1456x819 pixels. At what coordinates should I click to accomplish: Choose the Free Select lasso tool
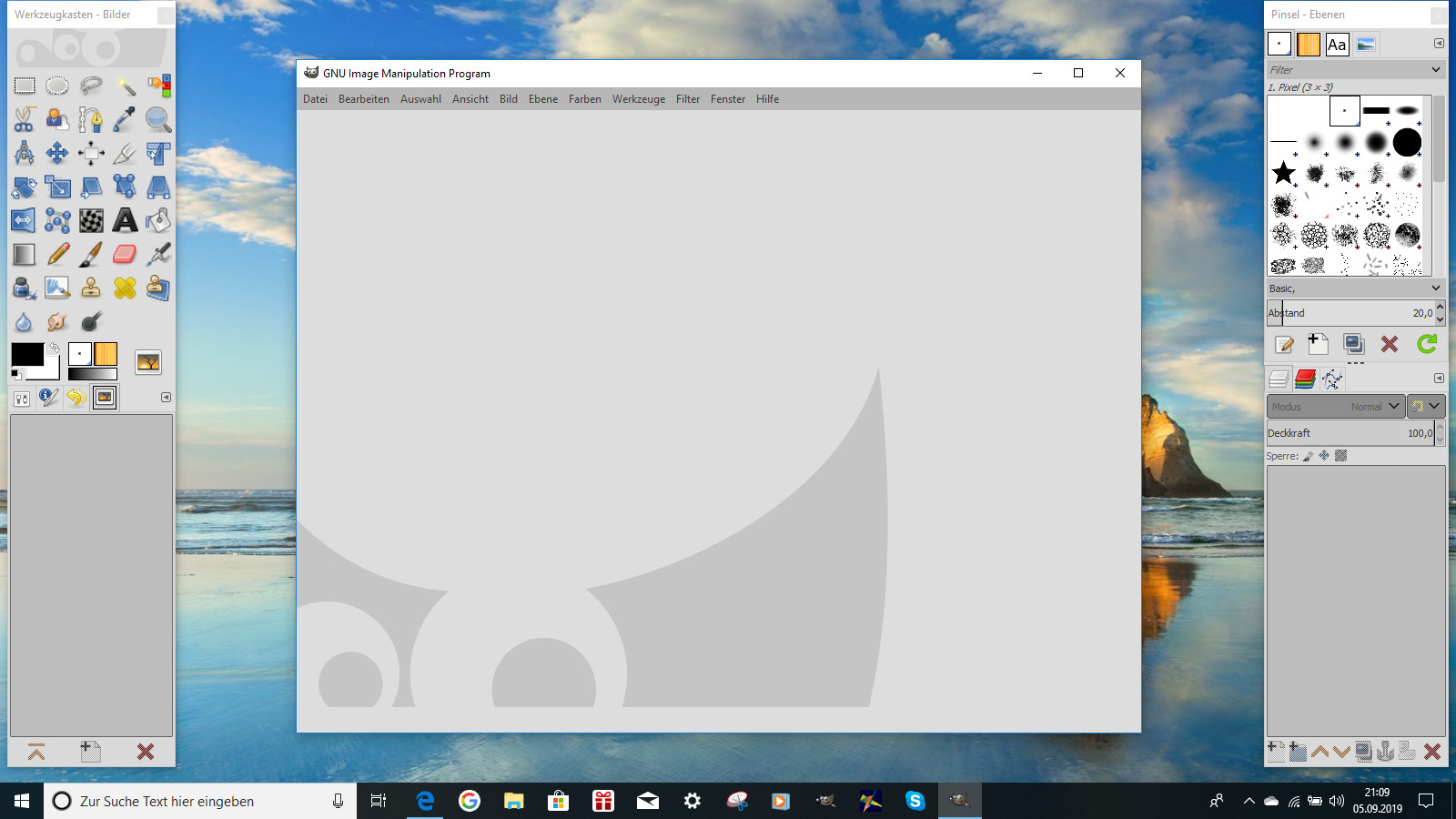pyautogui.click(x=91, y=86)
